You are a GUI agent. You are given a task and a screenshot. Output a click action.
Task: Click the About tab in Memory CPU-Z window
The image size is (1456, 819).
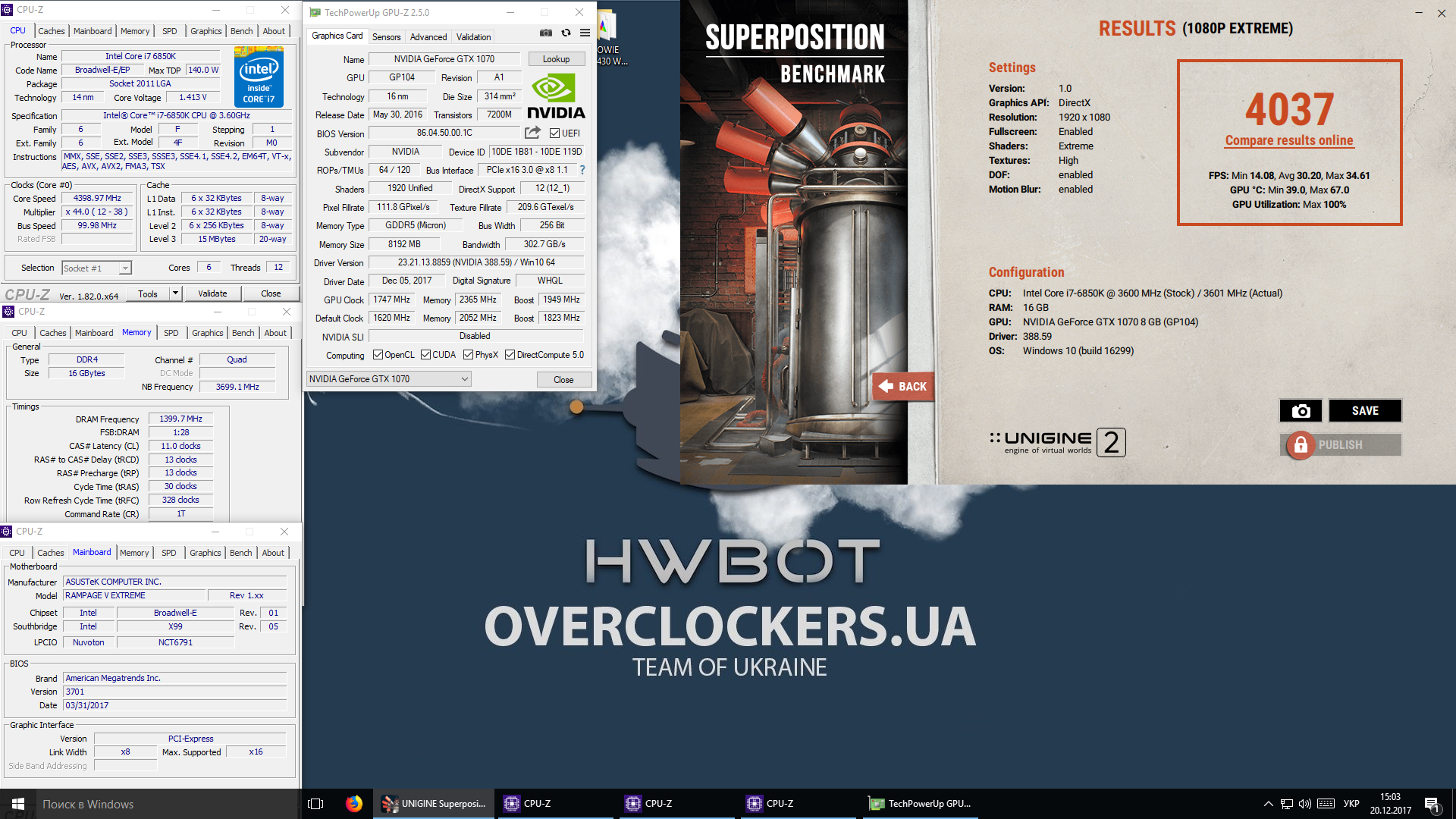pos(275,333)
